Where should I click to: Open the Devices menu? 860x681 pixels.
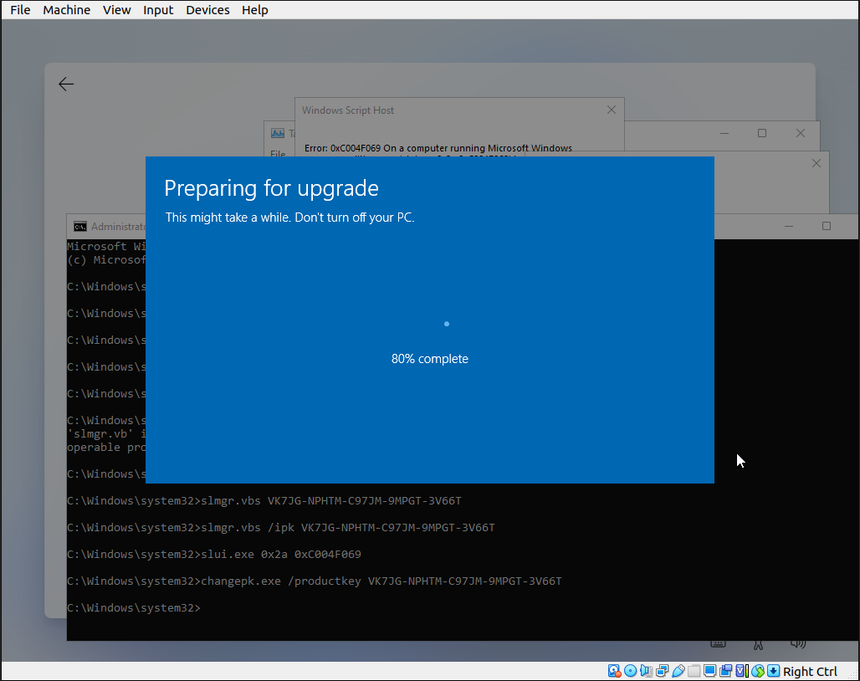click(207, 10)
